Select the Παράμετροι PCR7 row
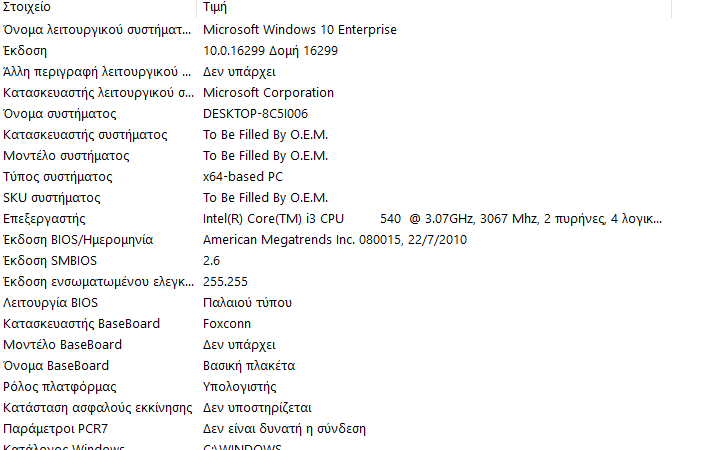 [335, 429]
